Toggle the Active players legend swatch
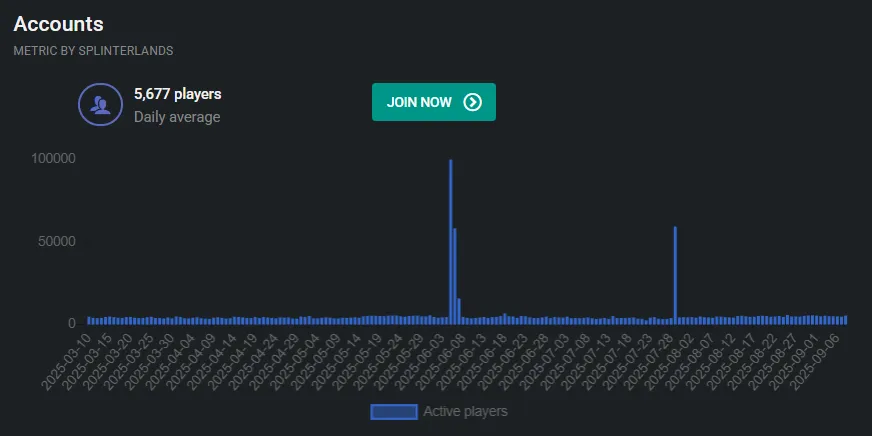The height and width of the screenshot is (436, 872). pyautogui.click(x=394, y=412)
